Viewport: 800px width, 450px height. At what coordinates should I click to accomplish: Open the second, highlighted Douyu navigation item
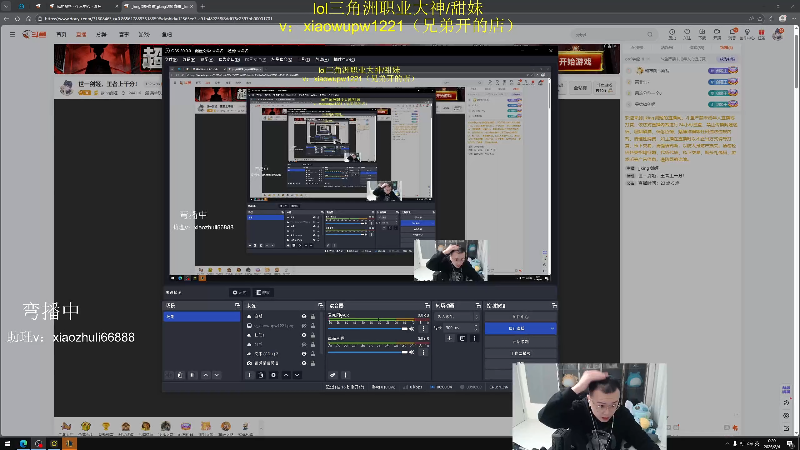[x=81, y=35]
